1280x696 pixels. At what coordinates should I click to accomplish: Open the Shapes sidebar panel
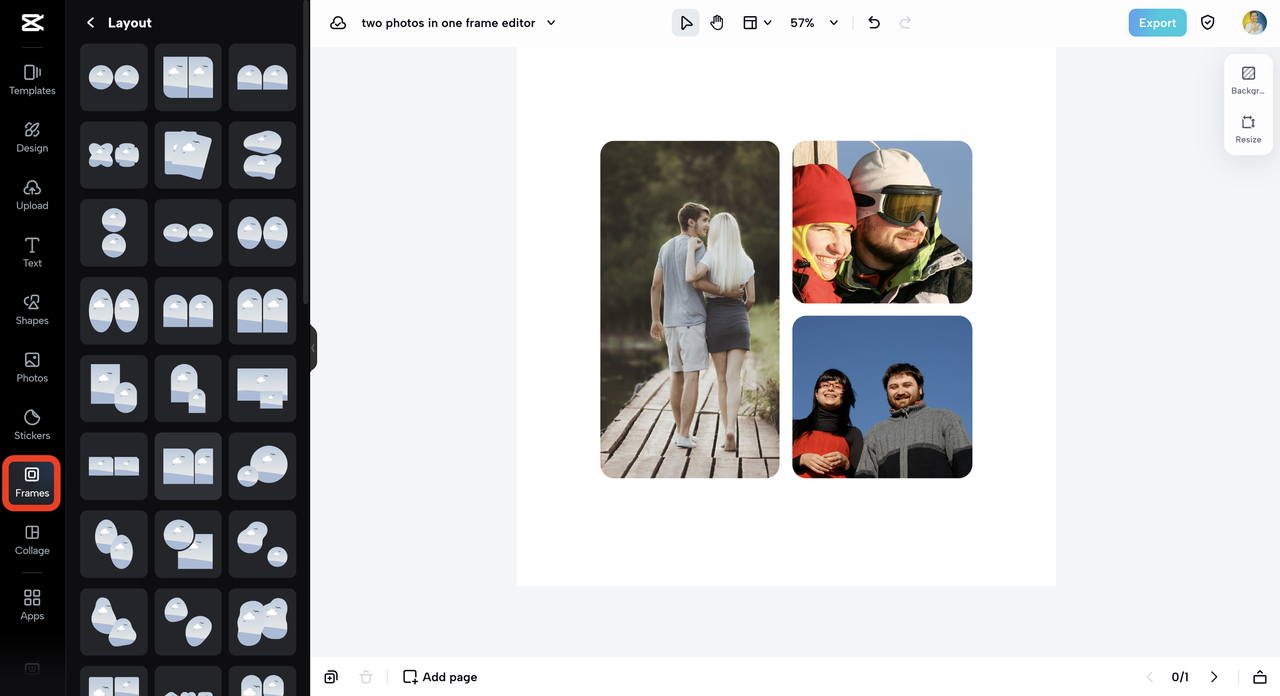(32, 310)
